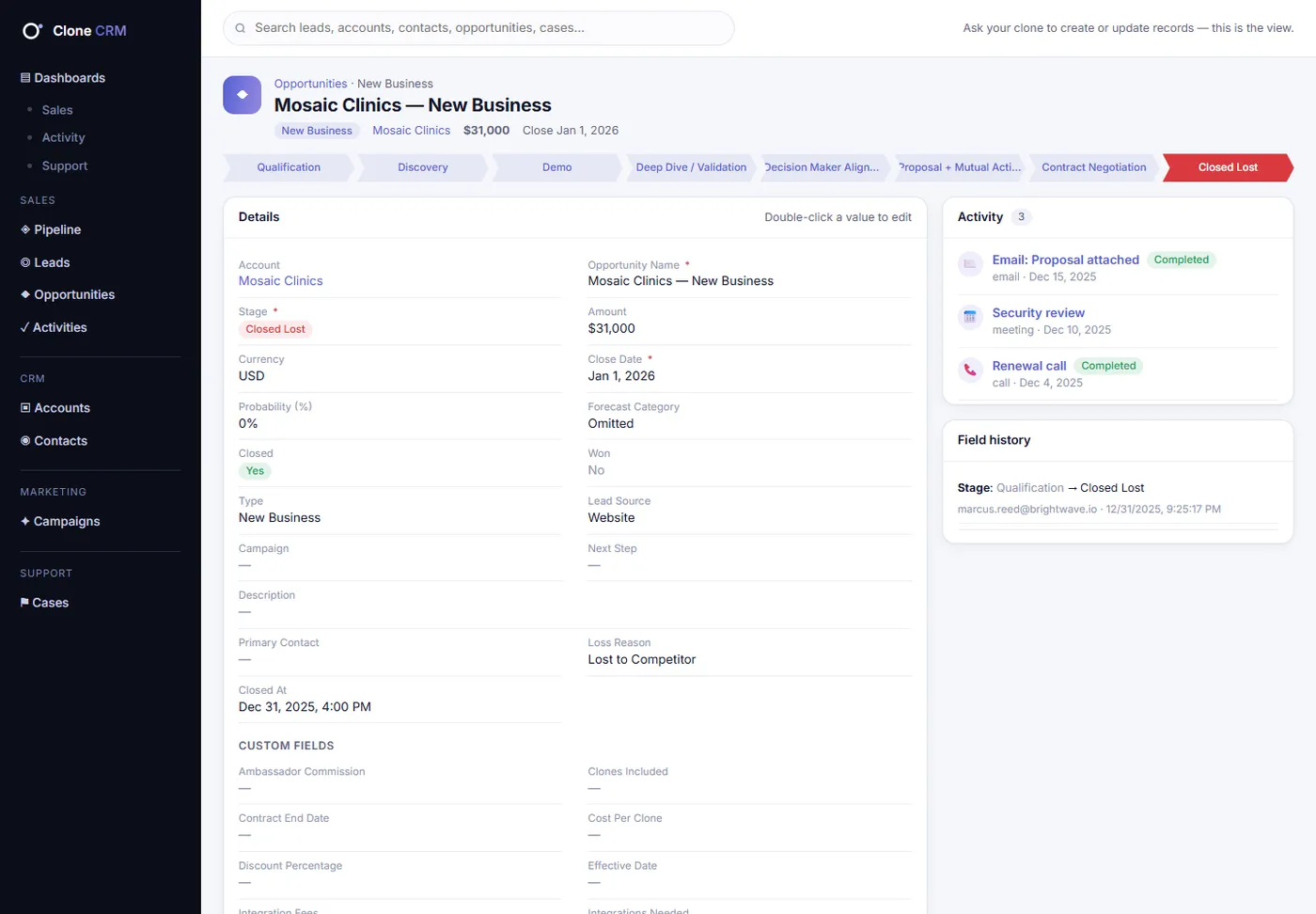Click the Amount value $31,000 in Details
The height and width of the screenshot is (914, 1316).
(611, 328)
